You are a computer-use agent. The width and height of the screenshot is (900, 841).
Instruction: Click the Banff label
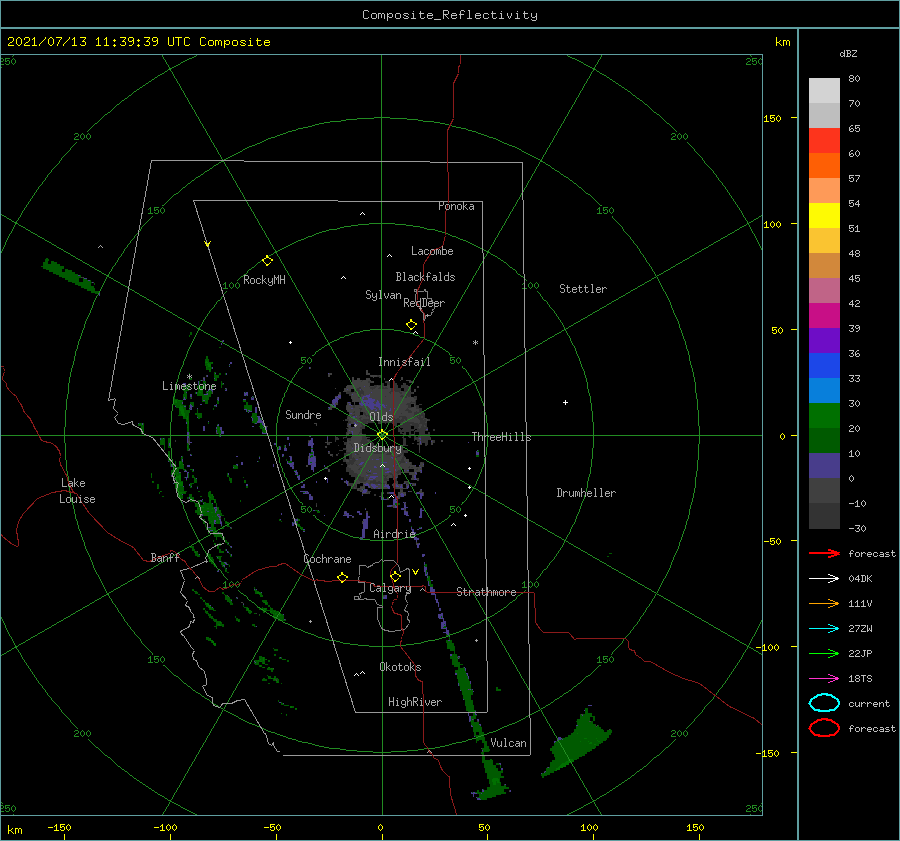pos(165,557)
